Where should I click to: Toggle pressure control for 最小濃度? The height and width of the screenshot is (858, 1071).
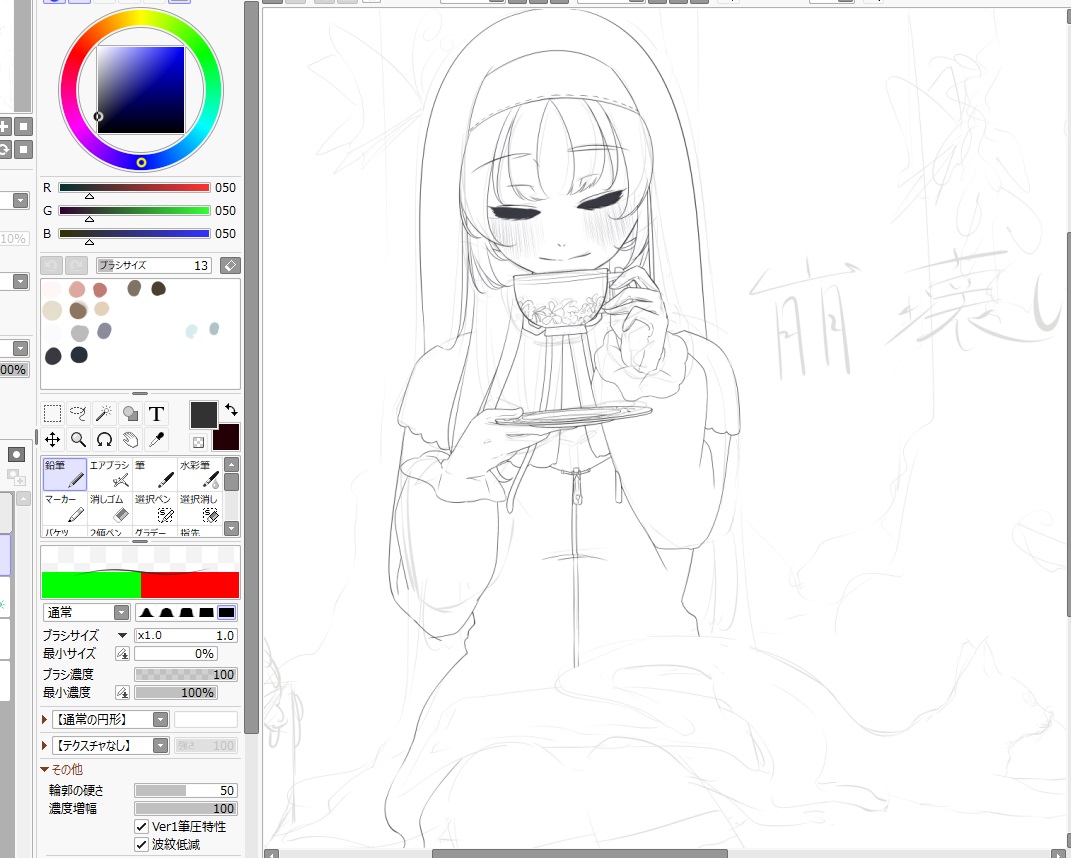[122, 693]
